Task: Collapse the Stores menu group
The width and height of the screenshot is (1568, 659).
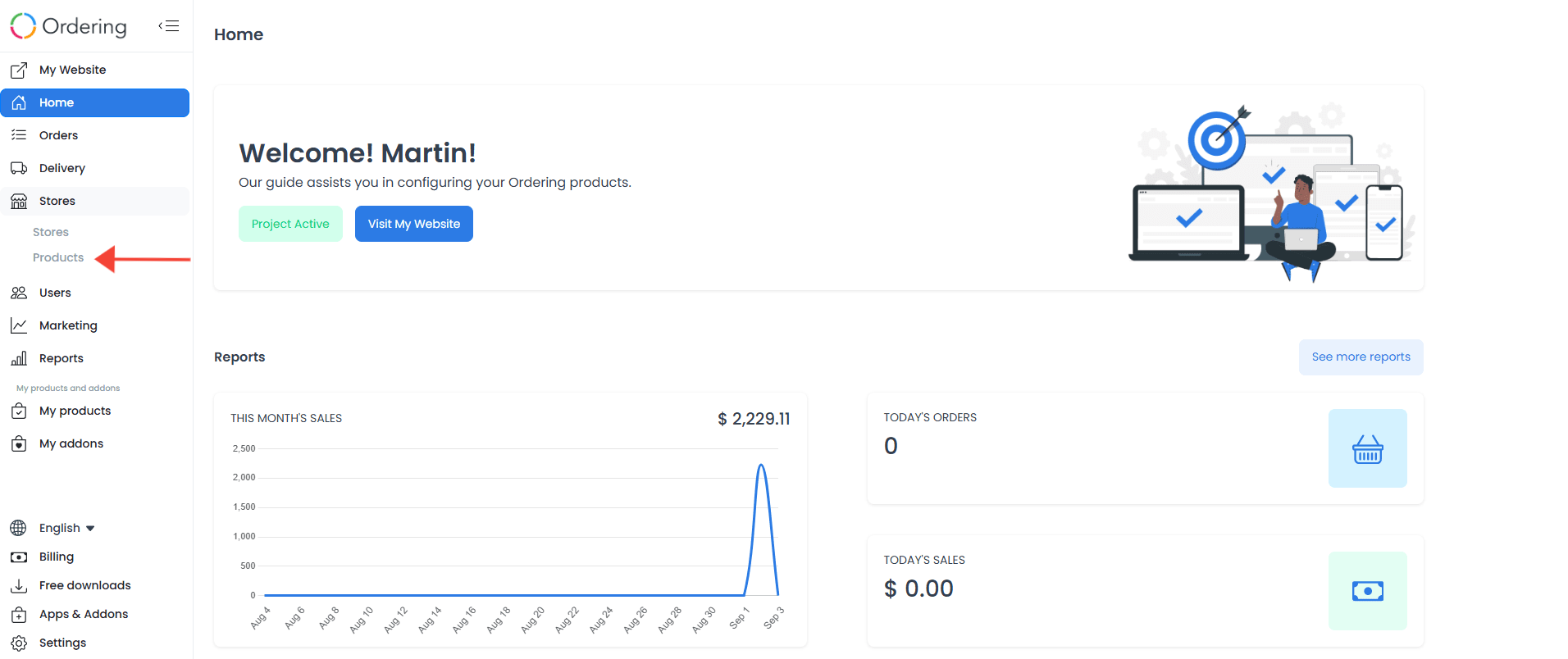Action: pos(95,201)
